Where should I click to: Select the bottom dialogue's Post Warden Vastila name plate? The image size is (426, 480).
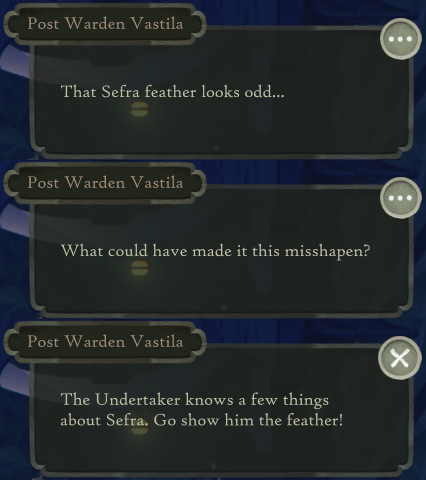[105, 342]
